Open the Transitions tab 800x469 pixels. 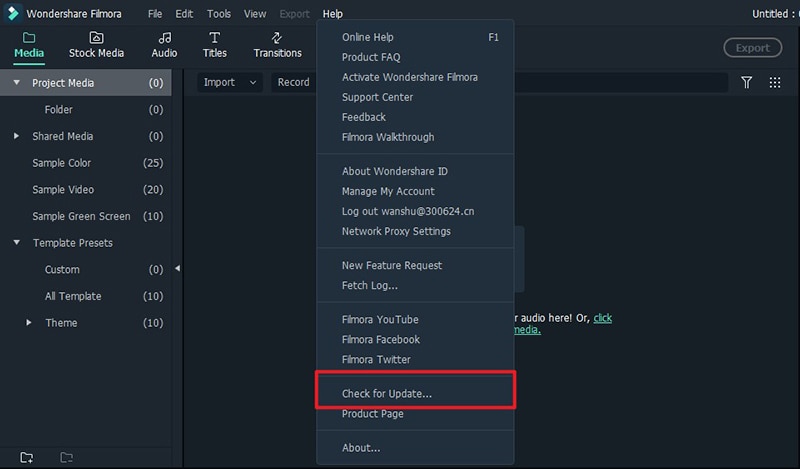[278, 45]
